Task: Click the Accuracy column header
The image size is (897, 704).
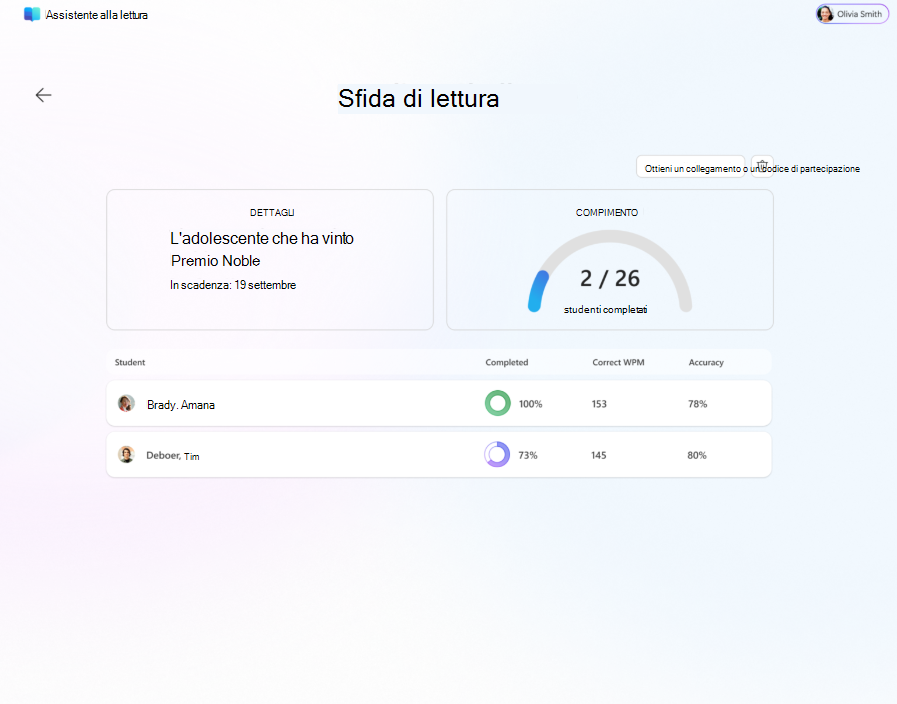Action: point(706,362)
